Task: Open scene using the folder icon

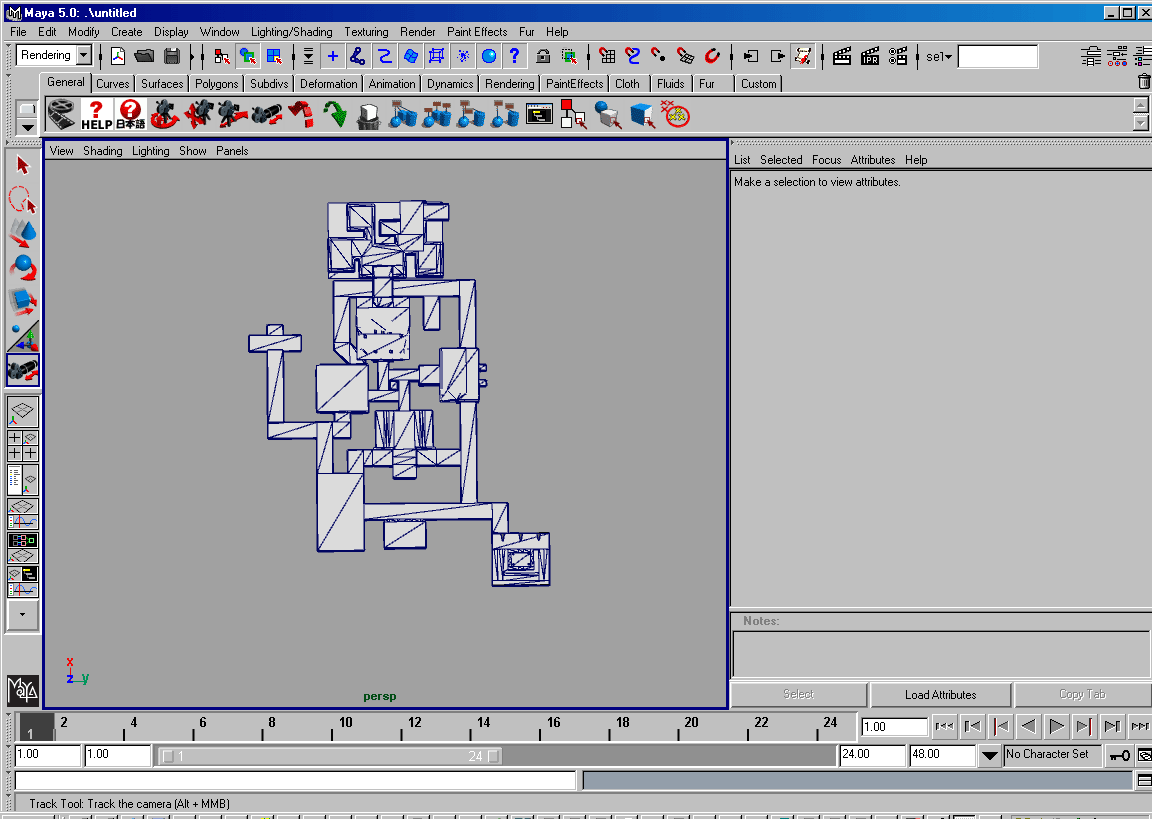Action: (x=144, y=56)
